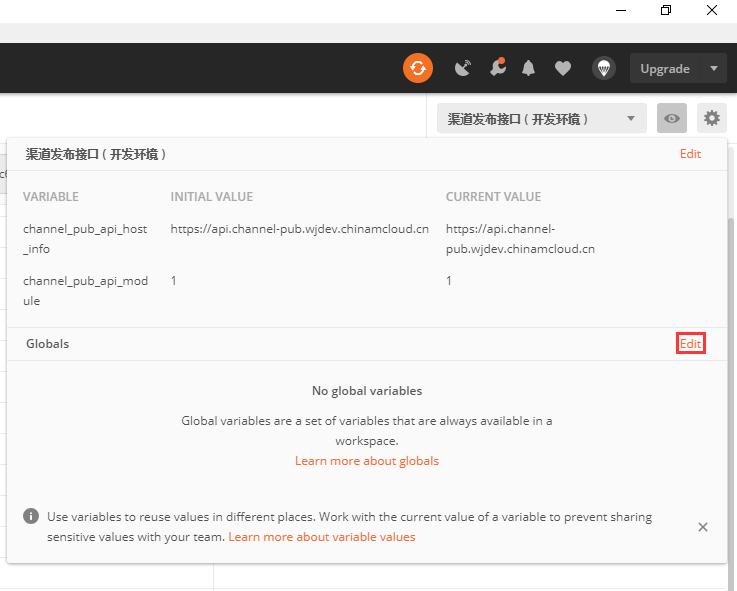Open Manage Environments gear icon
The image size is (737, 591).
(712, 118)
